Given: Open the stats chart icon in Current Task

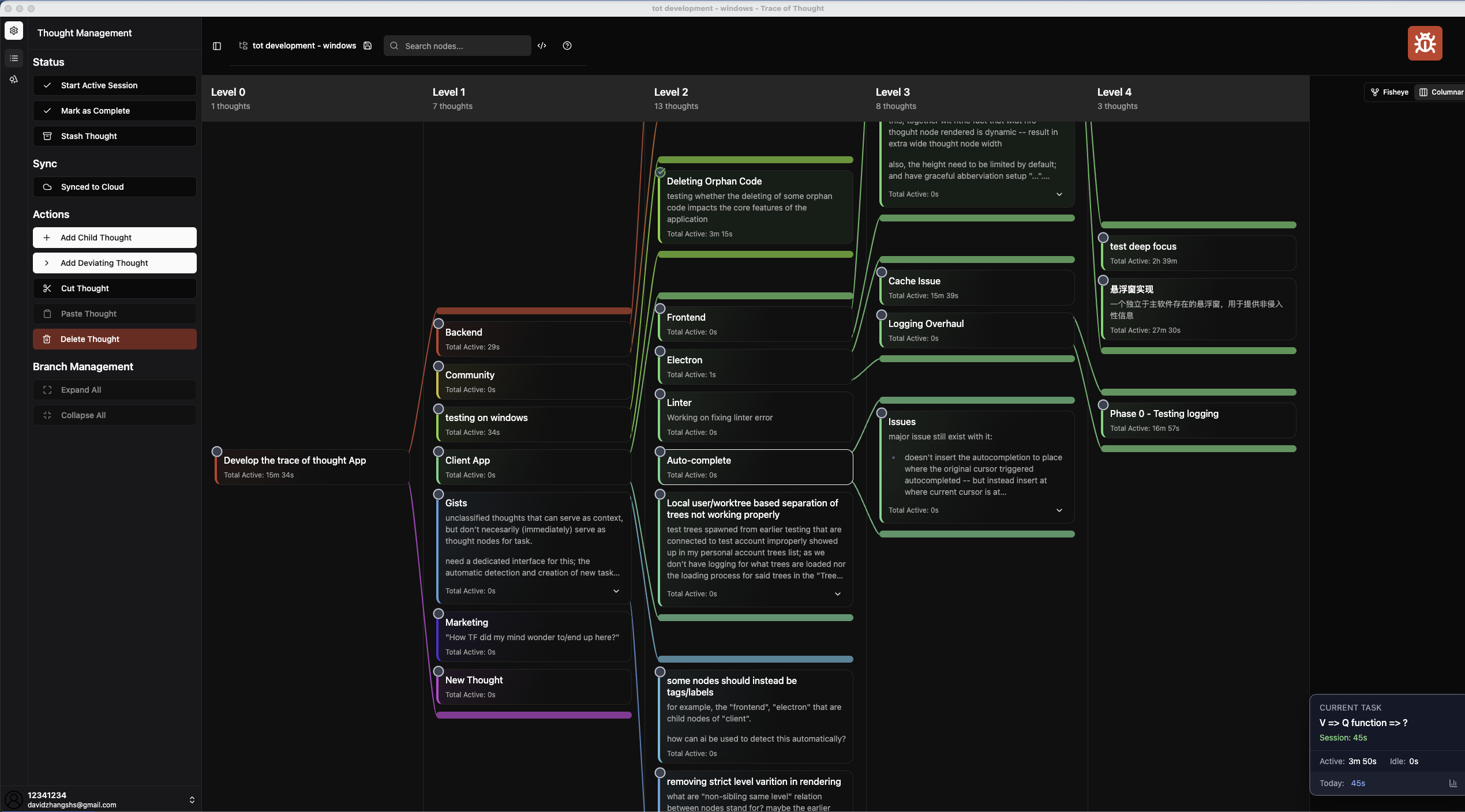Looking at the screenshot, I should point(1453,783).
